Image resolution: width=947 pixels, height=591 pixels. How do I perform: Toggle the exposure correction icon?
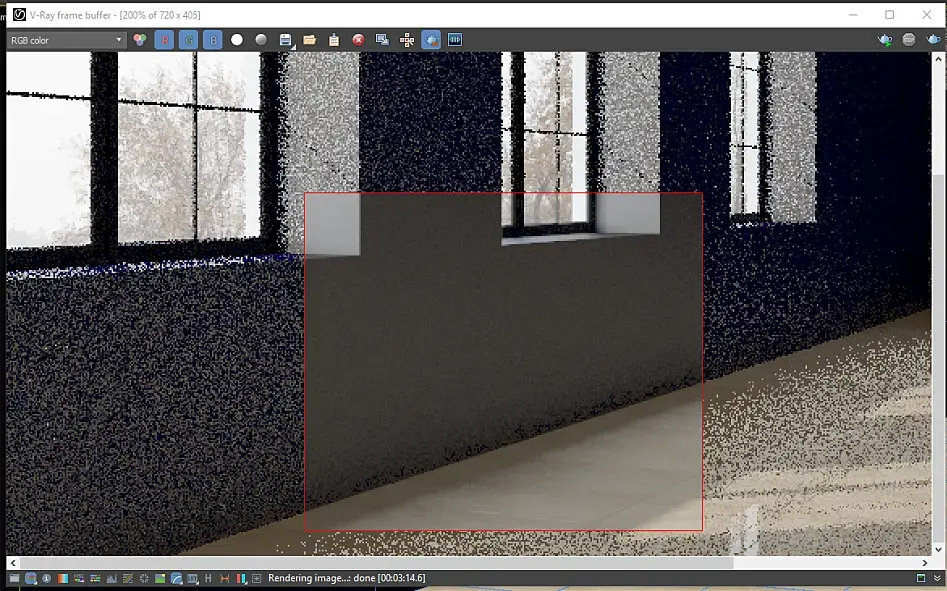144,578
